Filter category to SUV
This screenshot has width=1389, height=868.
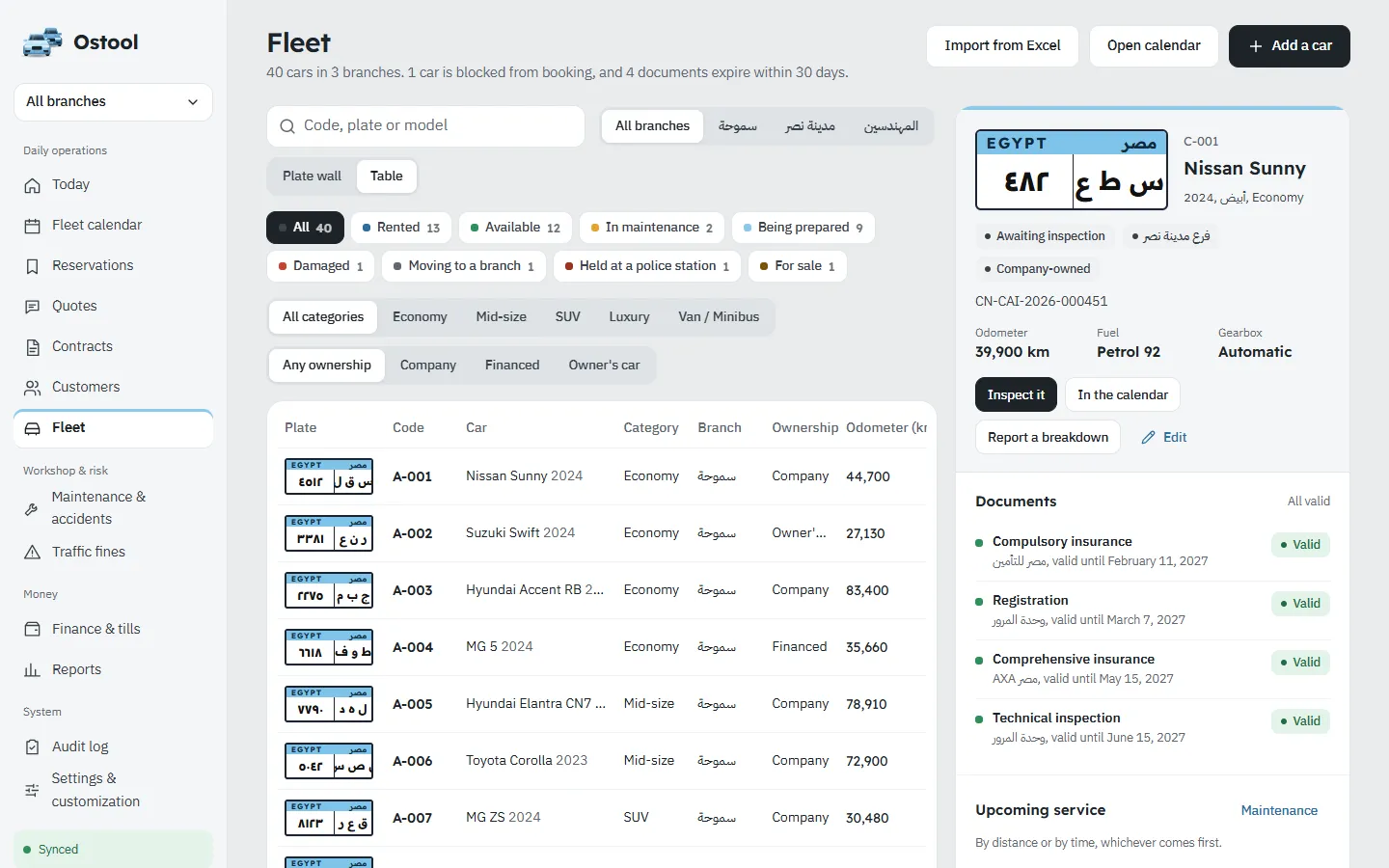point(568,317)
